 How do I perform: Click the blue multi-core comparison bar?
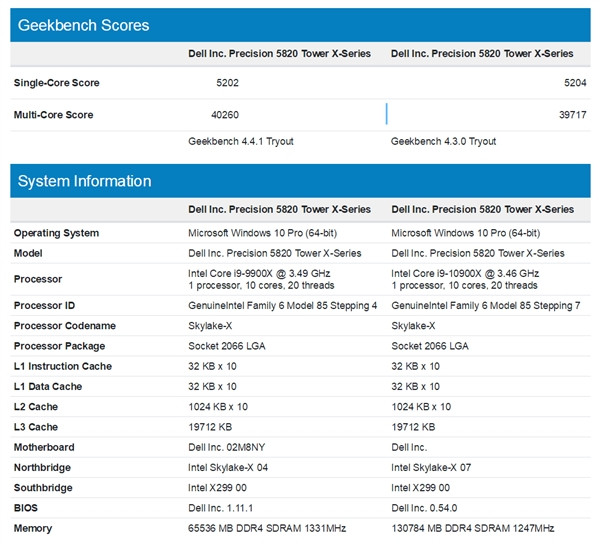coord(386,114)
